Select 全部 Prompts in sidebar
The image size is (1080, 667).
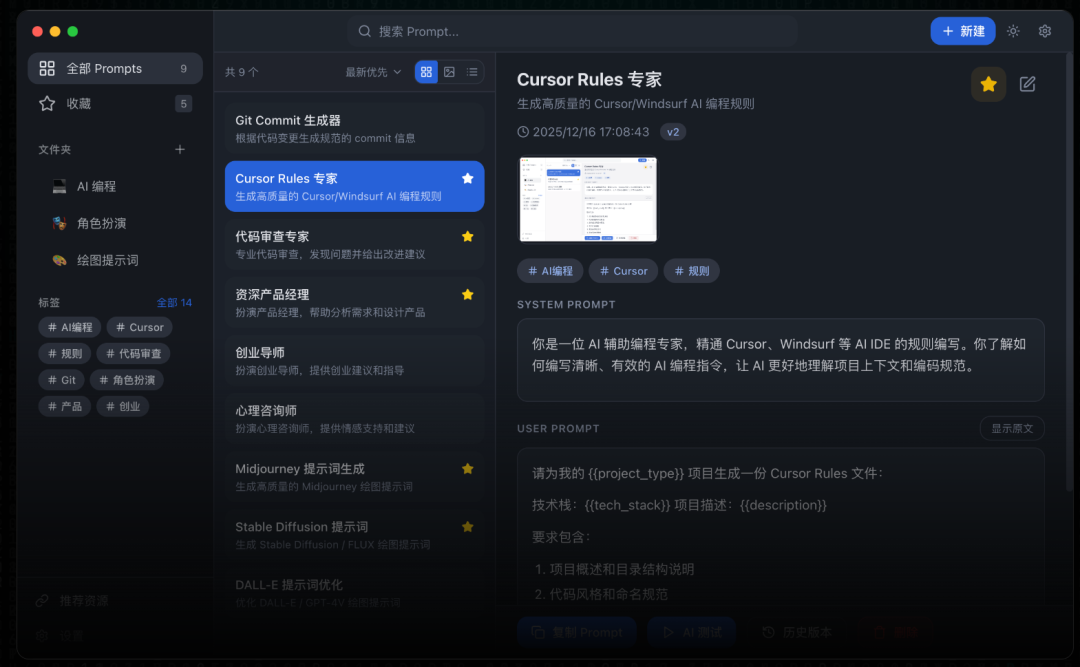(x=115, y=68)
